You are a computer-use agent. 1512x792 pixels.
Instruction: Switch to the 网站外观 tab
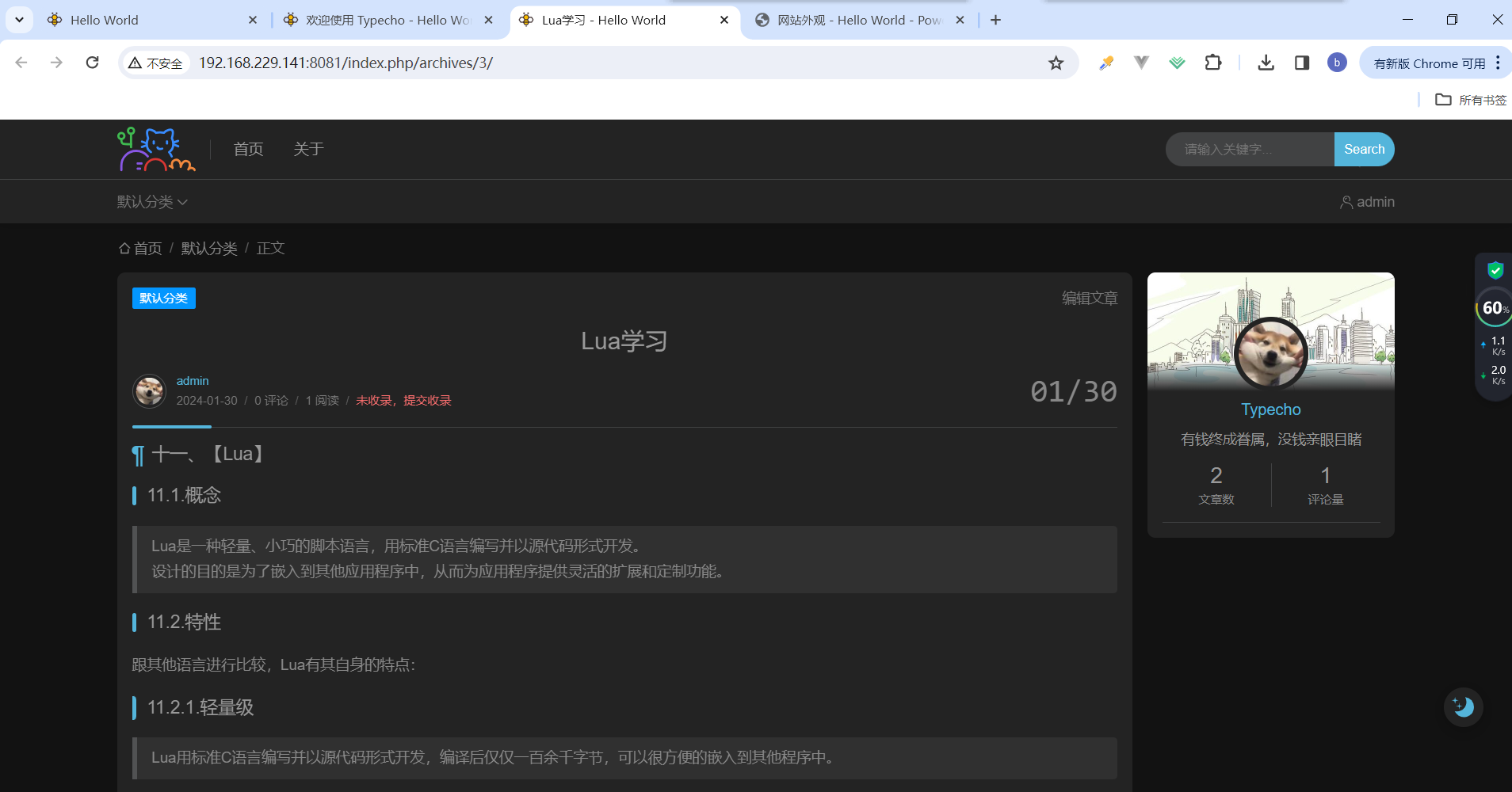click(x=860, y=20)
